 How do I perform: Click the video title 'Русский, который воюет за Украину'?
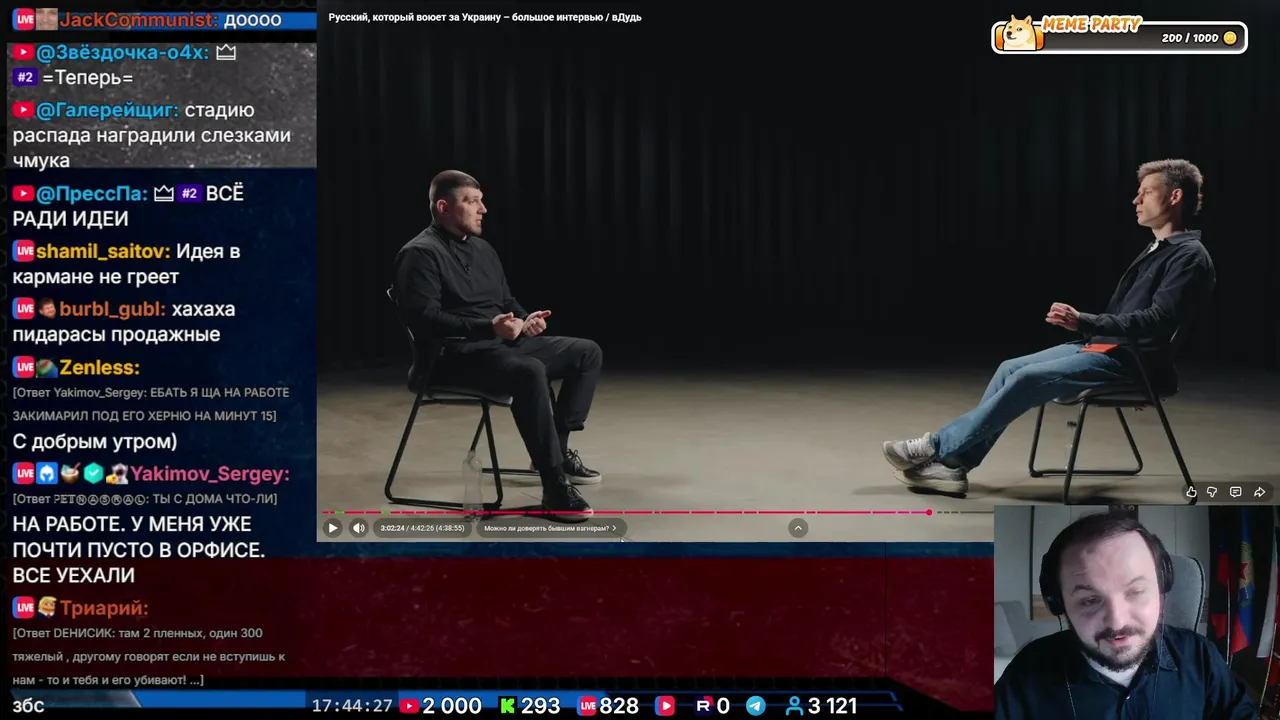pos(485,17)
